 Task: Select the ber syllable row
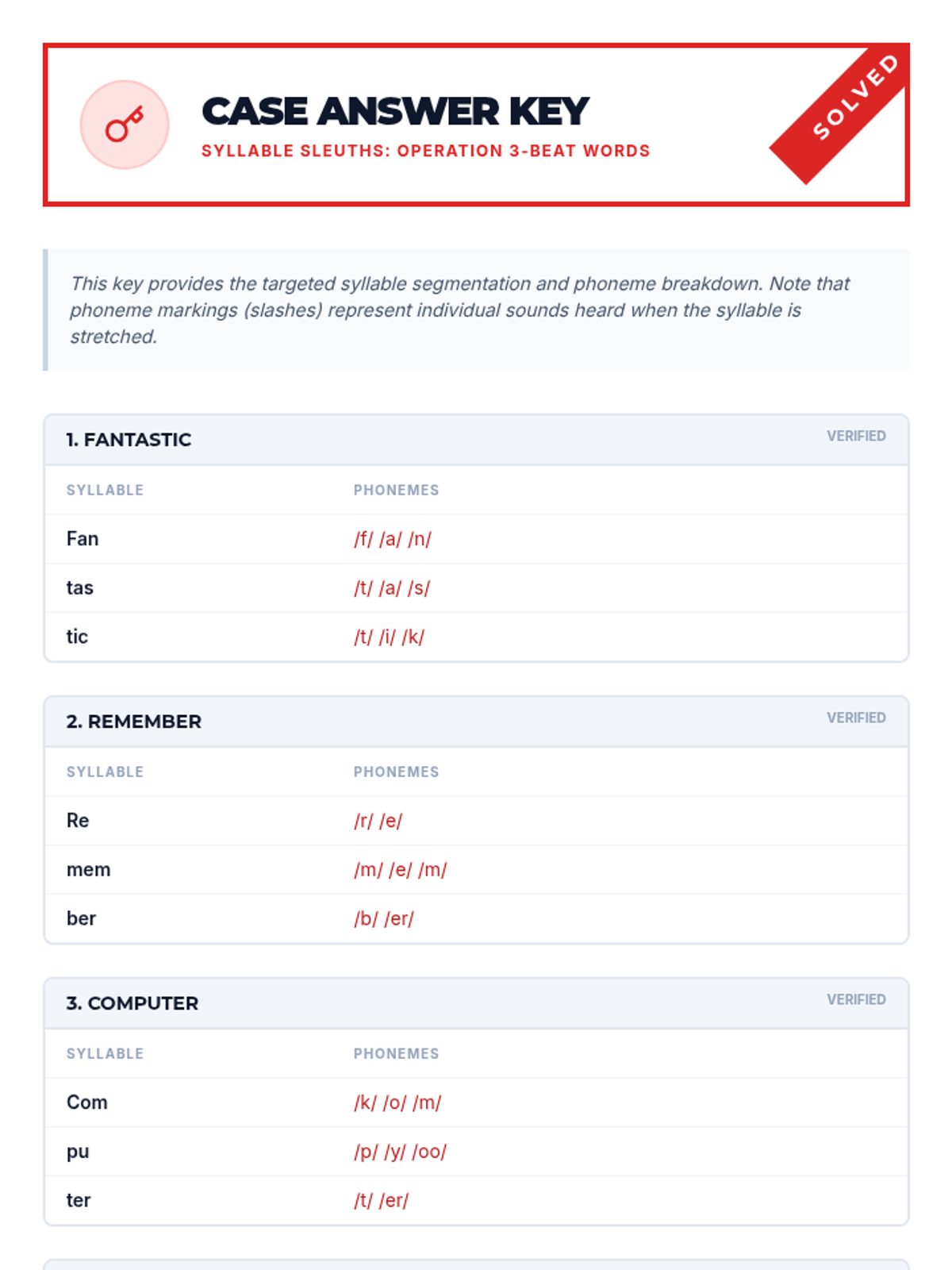pyautogui.click(x=476, y=918)
